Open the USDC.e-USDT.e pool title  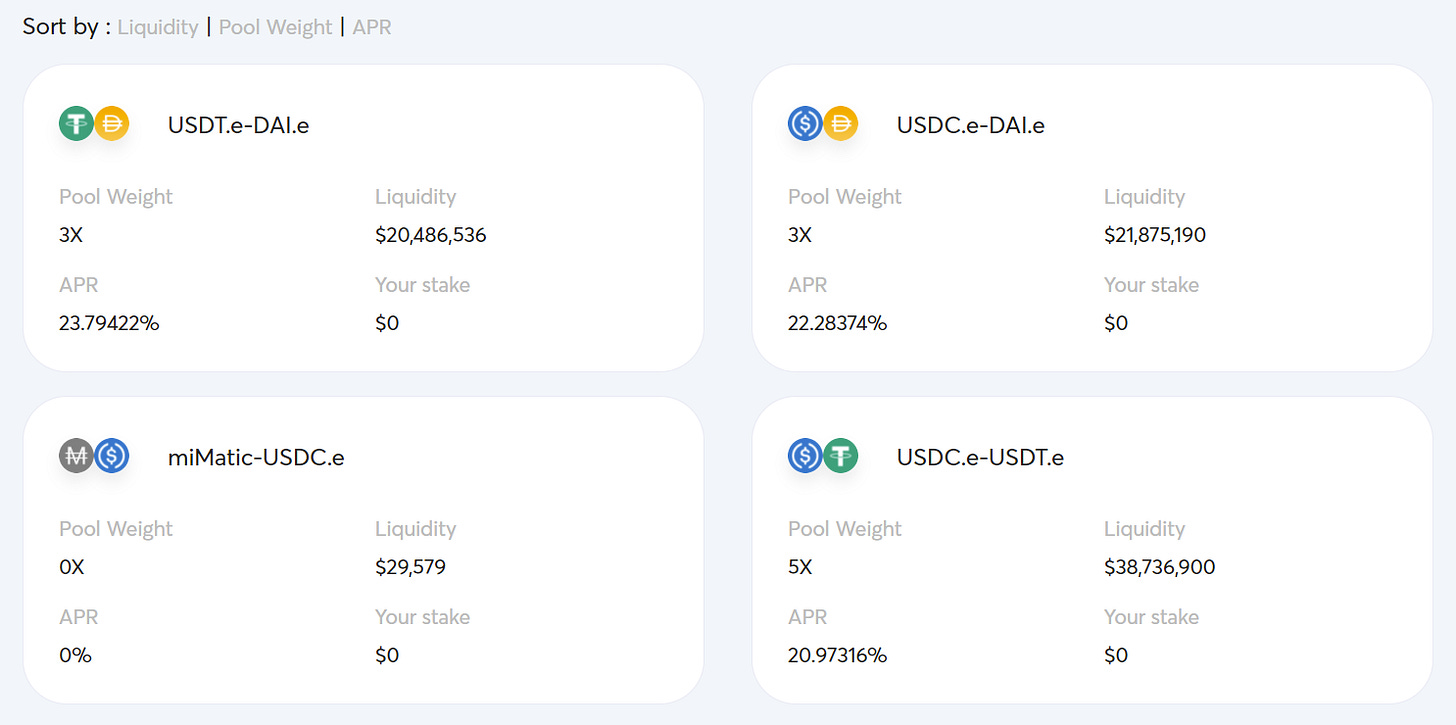[980, 458]
